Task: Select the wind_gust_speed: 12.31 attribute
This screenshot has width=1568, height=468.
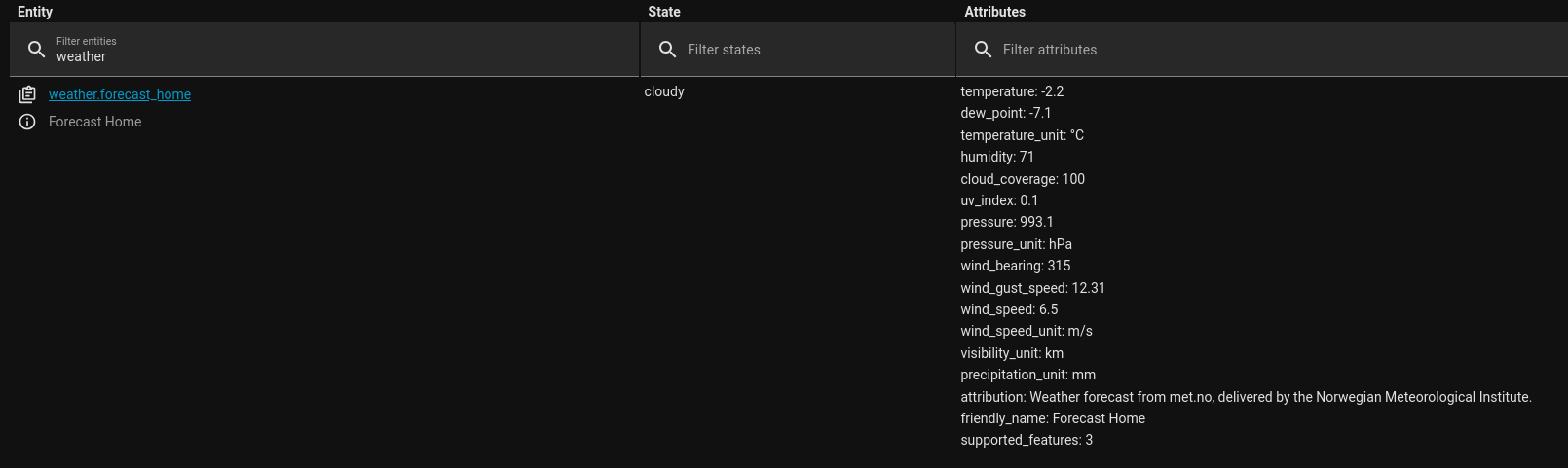Action: (1032, 288)
